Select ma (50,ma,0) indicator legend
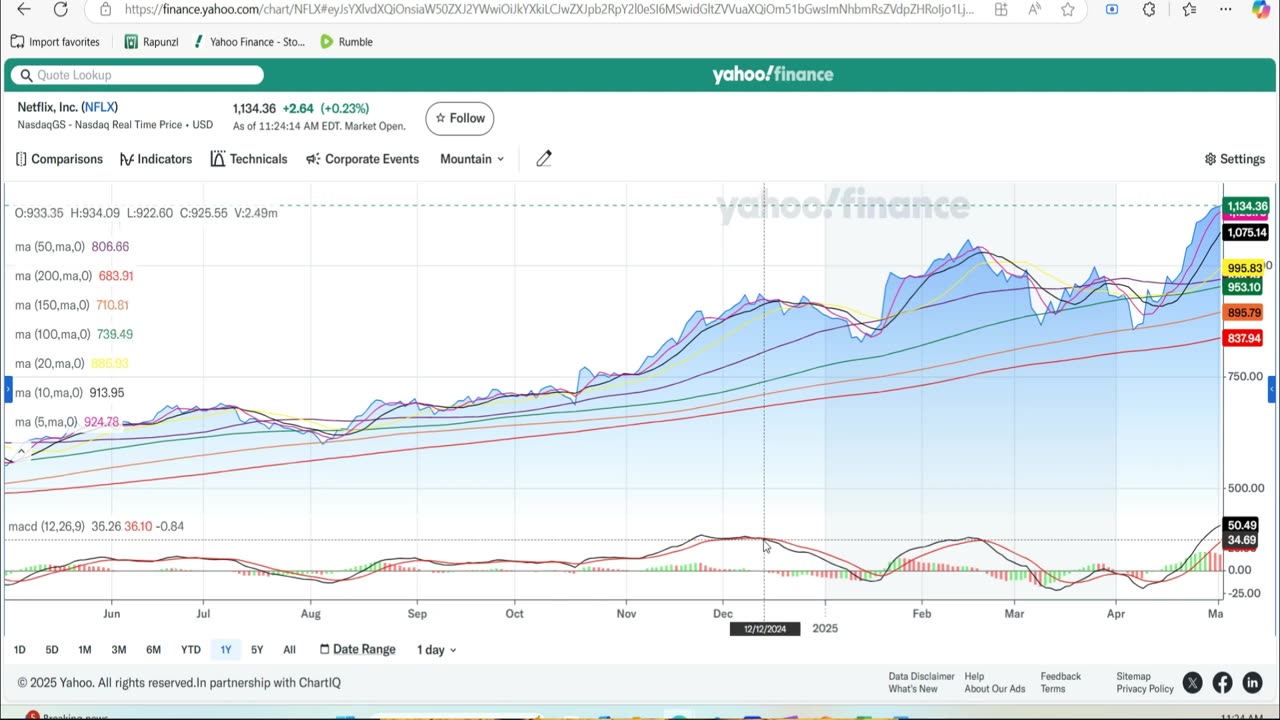The image size is (1280, 720). pyautogui.click(x=72, y=247)
